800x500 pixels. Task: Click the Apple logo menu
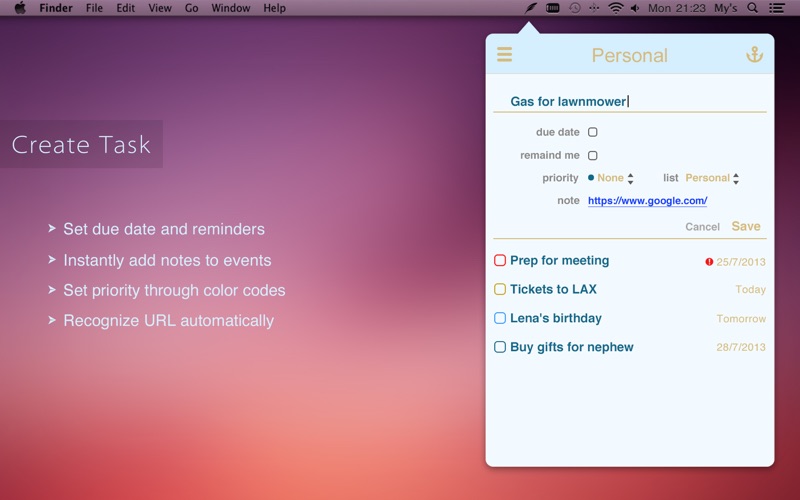[19, 8]
